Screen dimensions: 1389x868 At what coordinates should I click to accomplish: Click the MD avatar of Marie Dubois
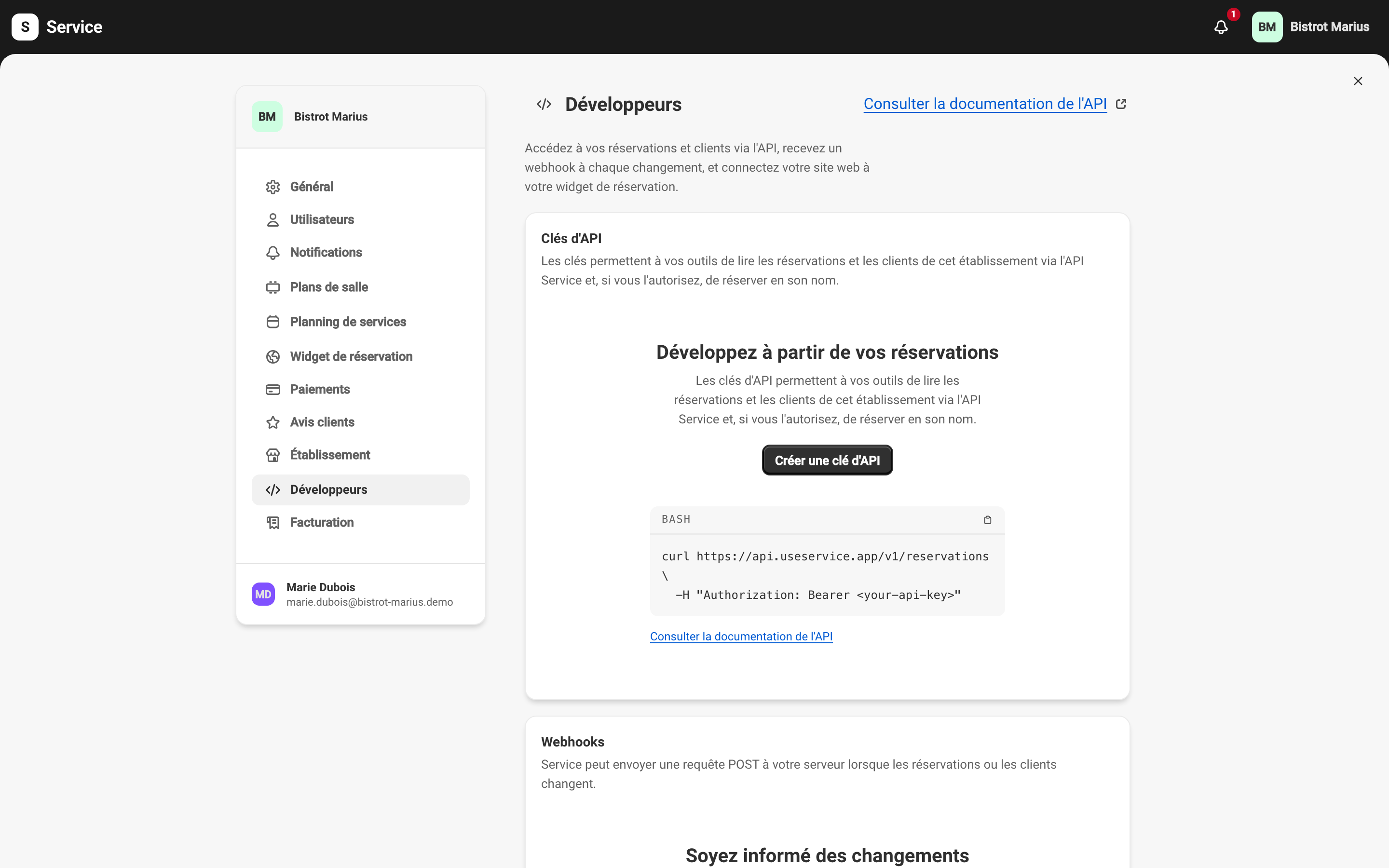click(x=263, y=594)
